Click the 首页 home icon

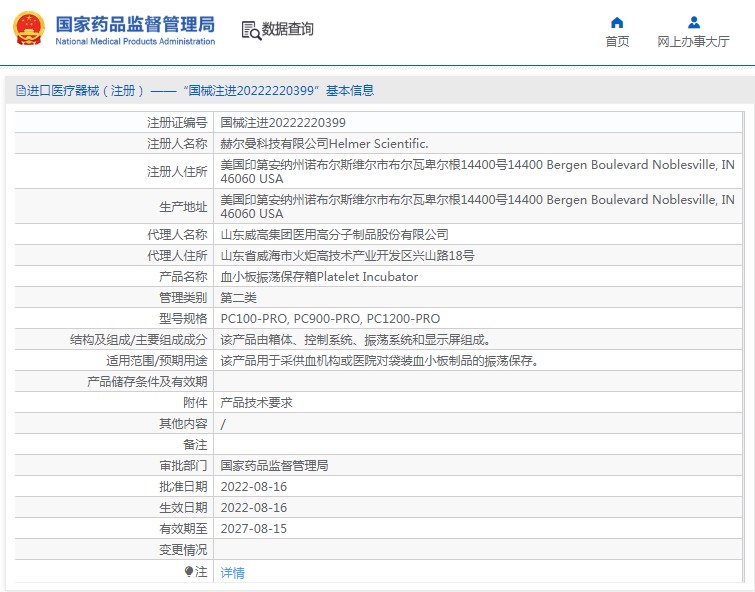pyautogui.click(x=617, y=23)
